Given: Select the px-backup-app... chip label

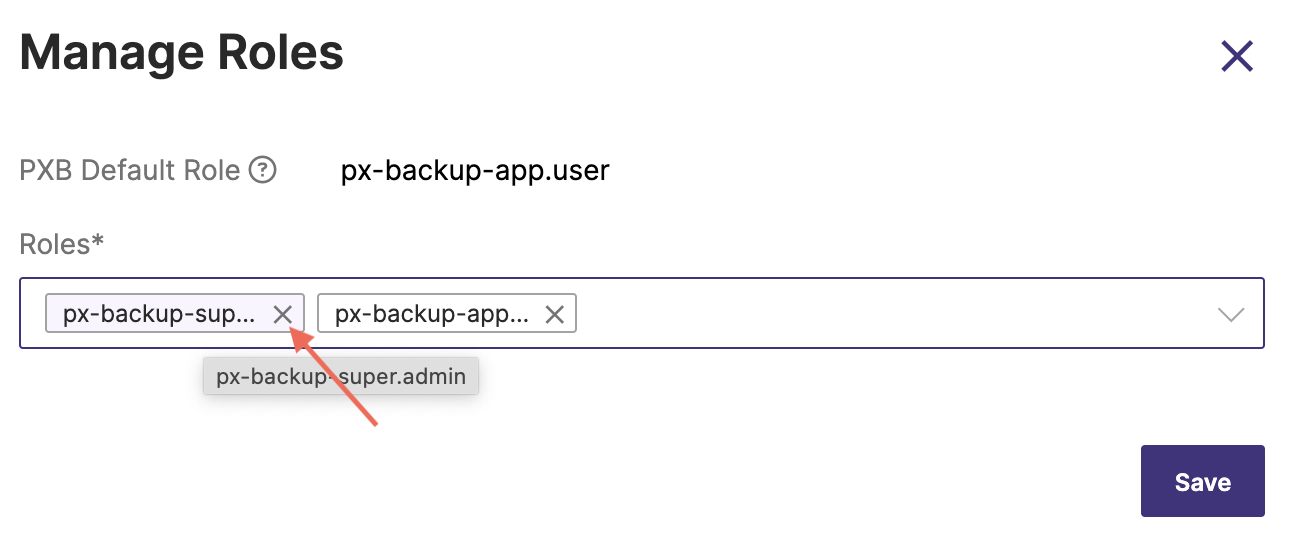Looking at the screenshot, I should 431,314.
